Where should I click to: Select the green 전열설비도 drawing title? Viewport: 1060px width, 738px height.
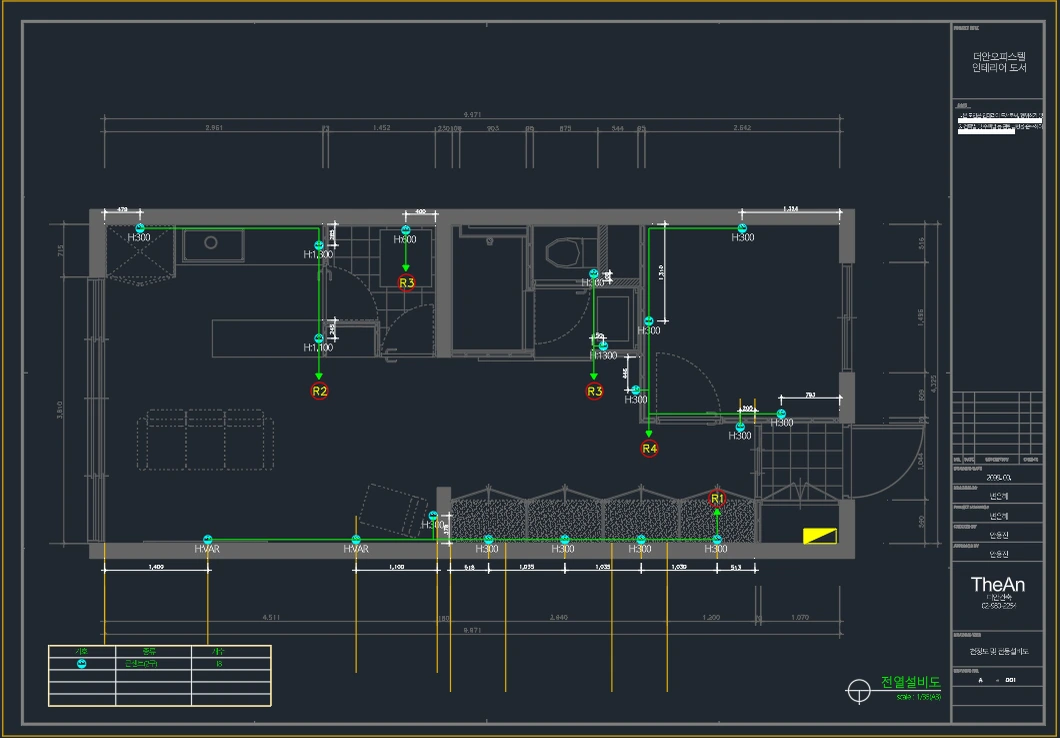click(x=910, y=682)
